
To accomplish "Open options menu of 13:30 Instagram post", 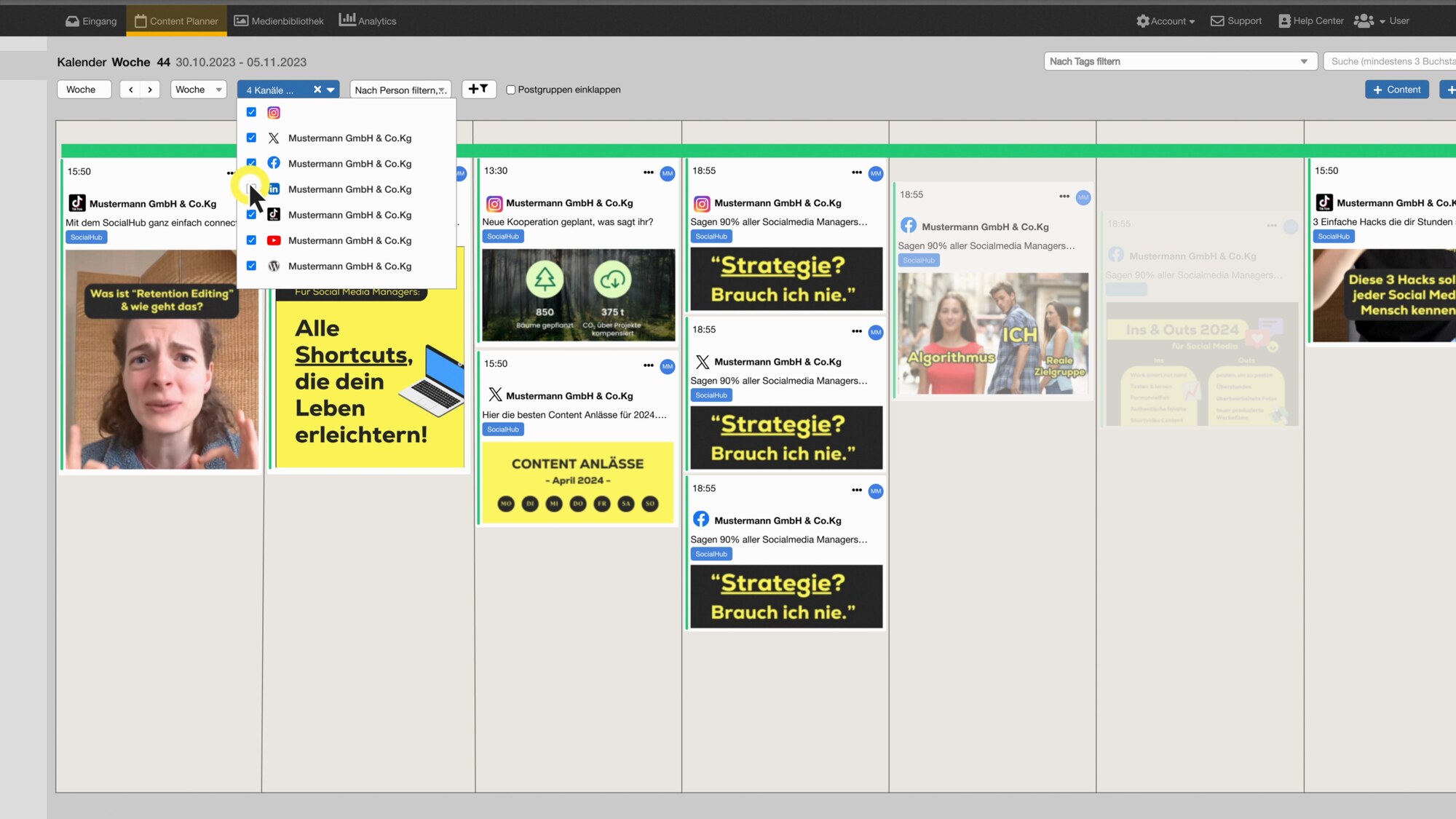I will pos(649,173).
